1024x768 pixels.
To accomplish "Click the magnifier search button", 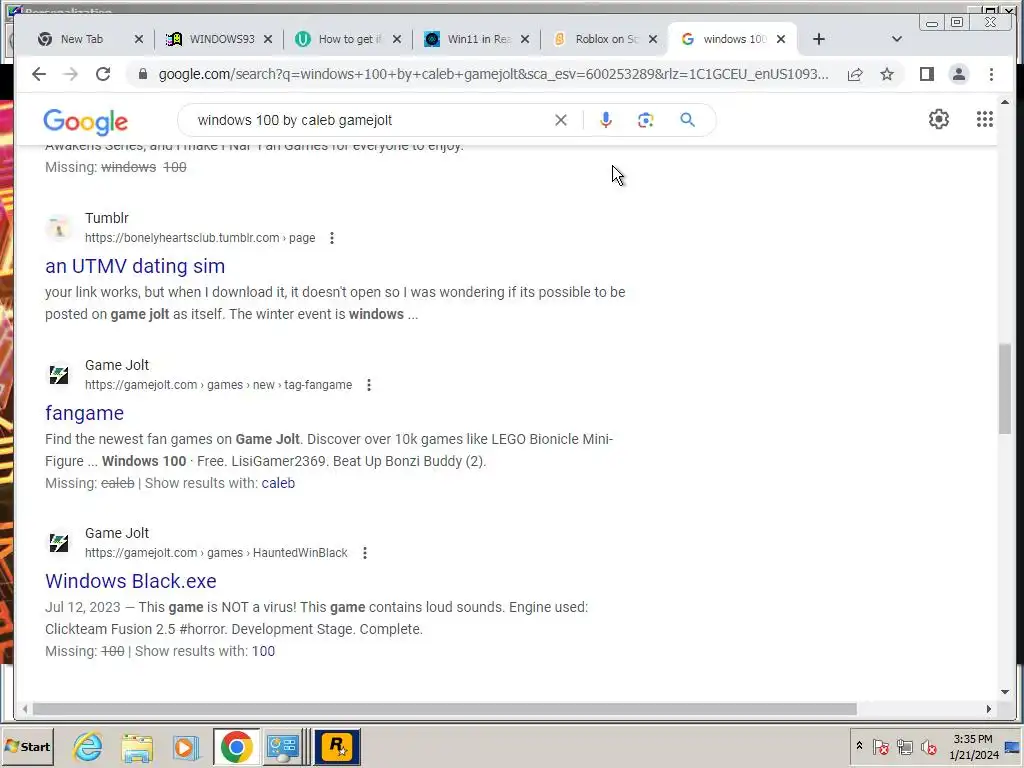I will 687,120.
